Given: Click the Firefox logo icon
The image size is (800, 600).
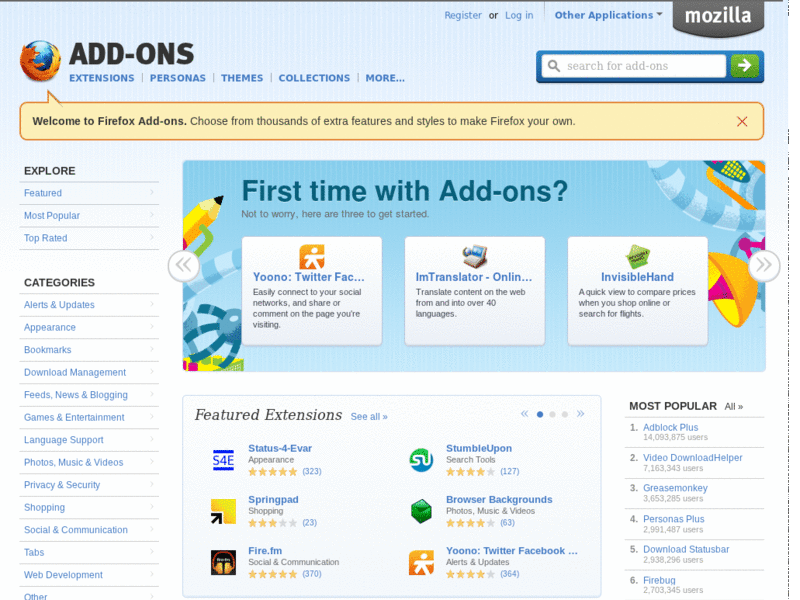Looking at the screenshot, I should 40,61.
